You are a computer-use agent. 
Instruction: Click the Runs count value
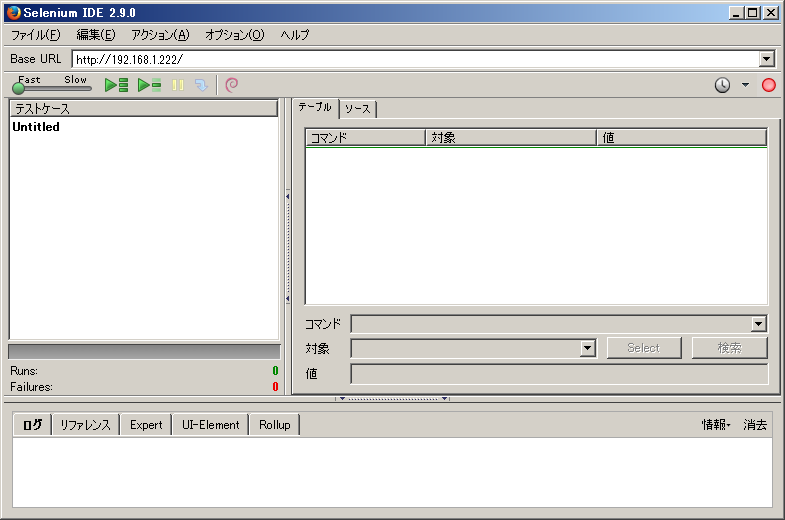275,371
